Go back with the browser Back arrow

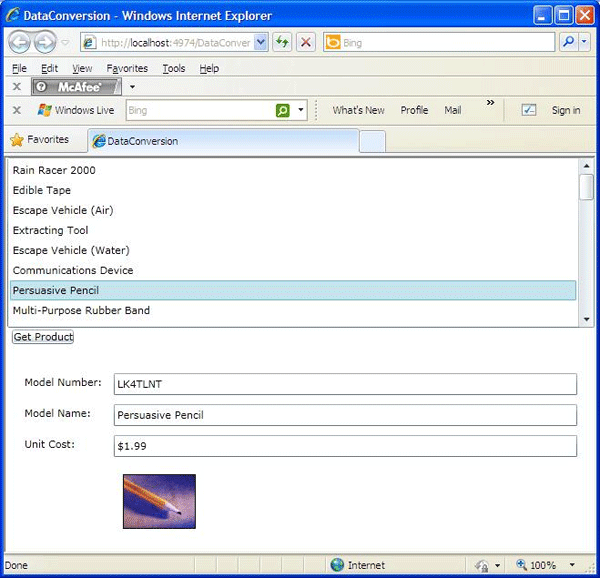19,42
